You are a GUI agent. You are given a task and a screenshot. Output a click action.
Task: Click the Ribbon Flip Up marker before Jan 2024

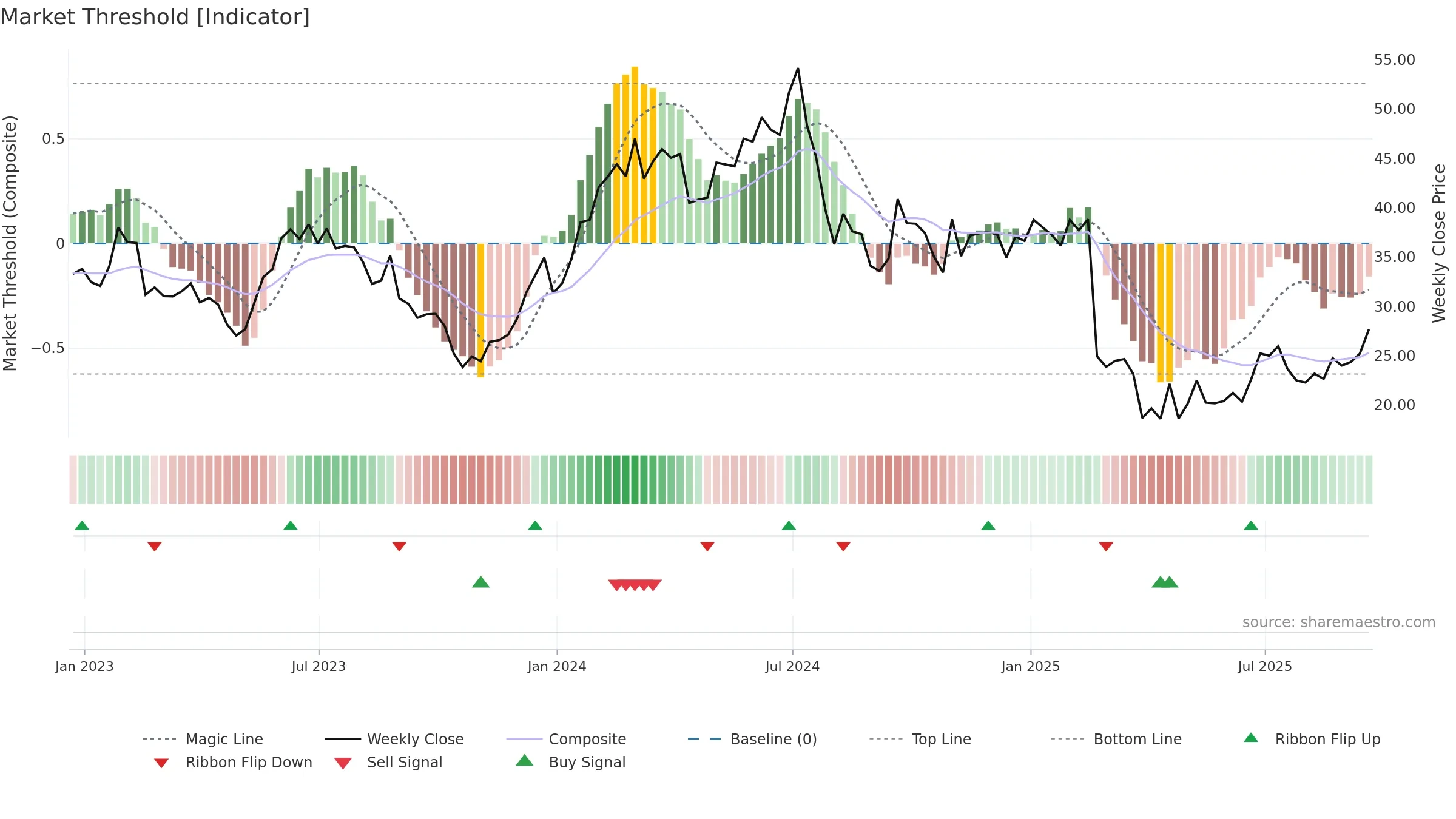coord(535,525)
